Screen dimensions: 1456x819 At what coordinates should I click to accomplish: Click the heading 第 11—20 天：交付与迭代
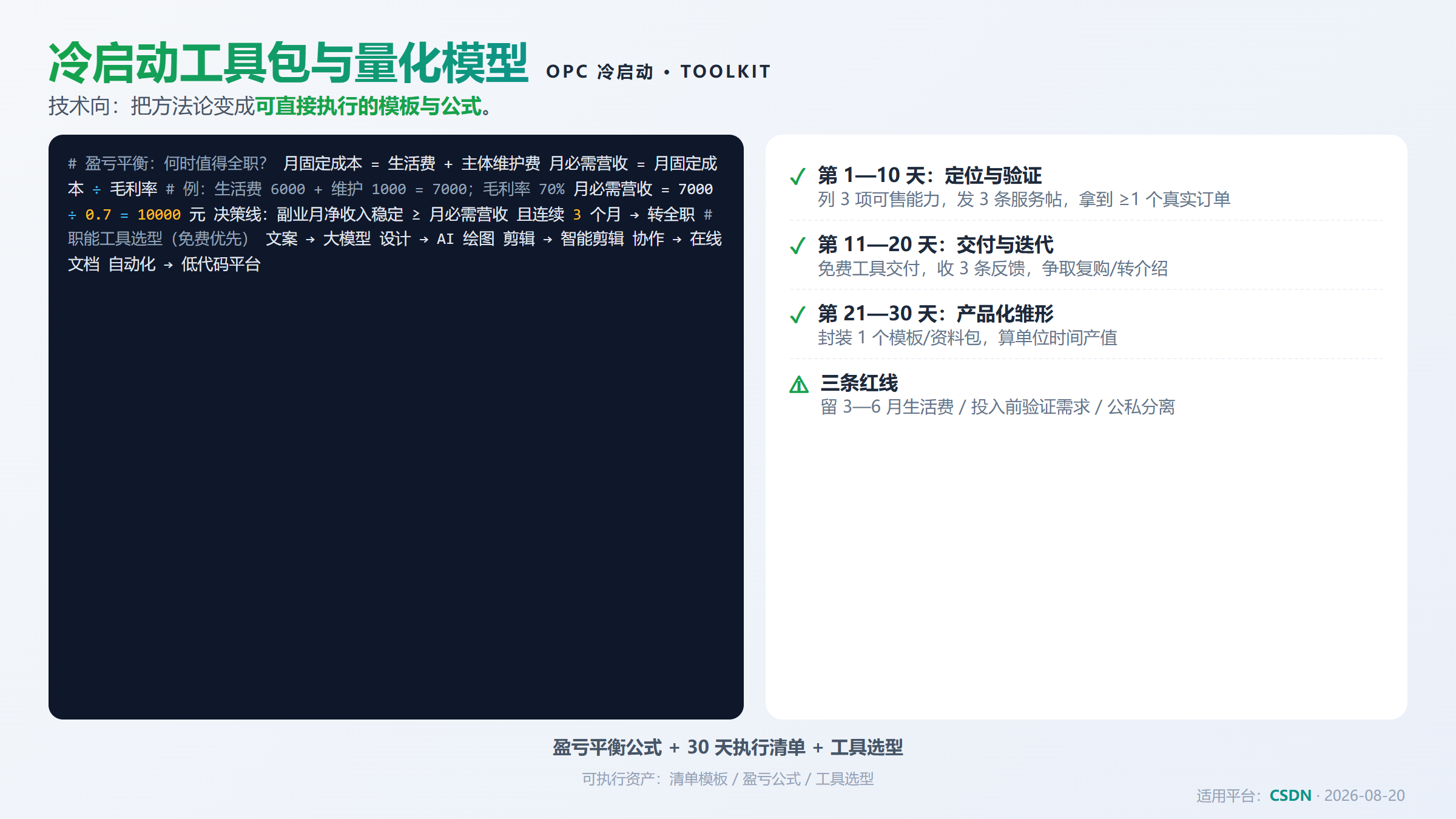click(935, 244)
